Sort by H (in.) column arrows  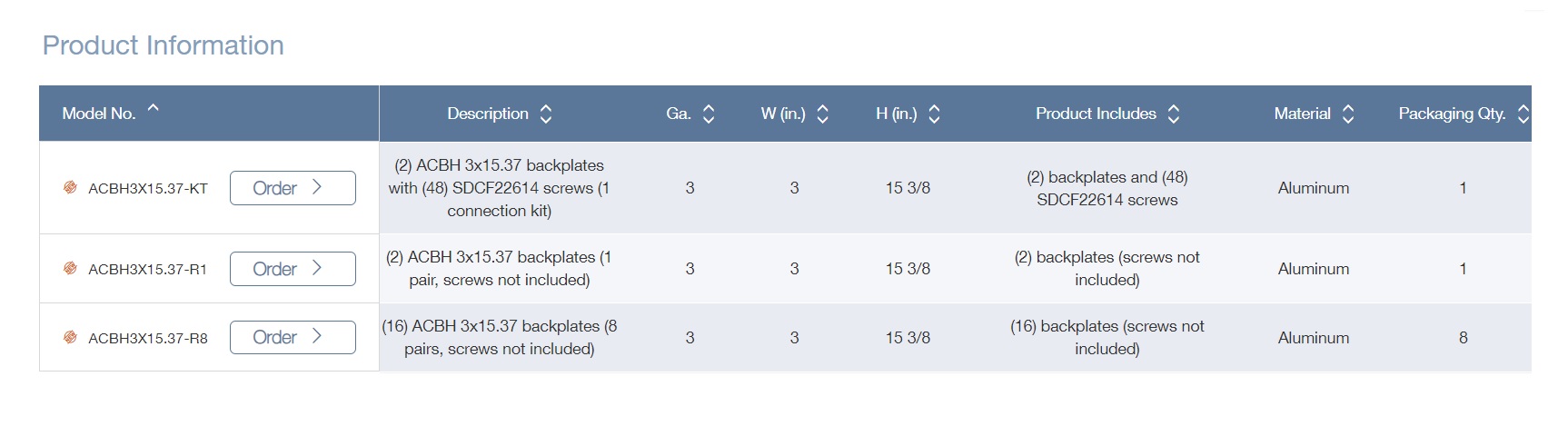pos(935,114)
